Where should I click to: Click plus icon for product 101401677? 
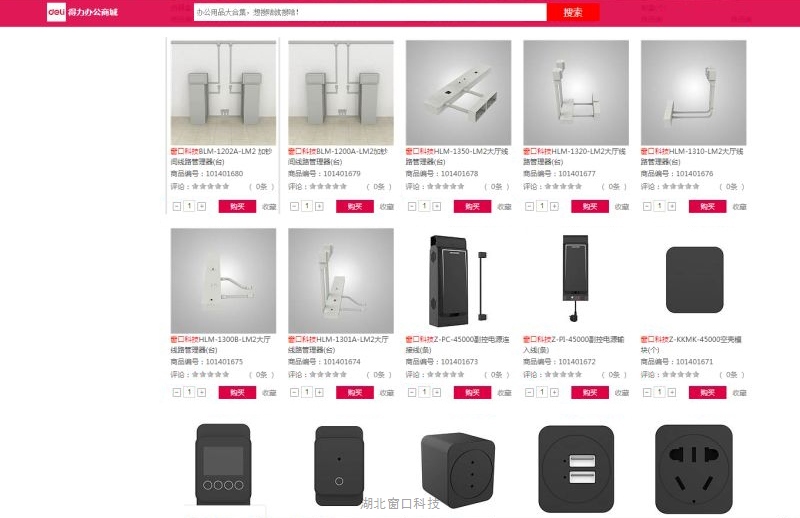tap(554, 206)
